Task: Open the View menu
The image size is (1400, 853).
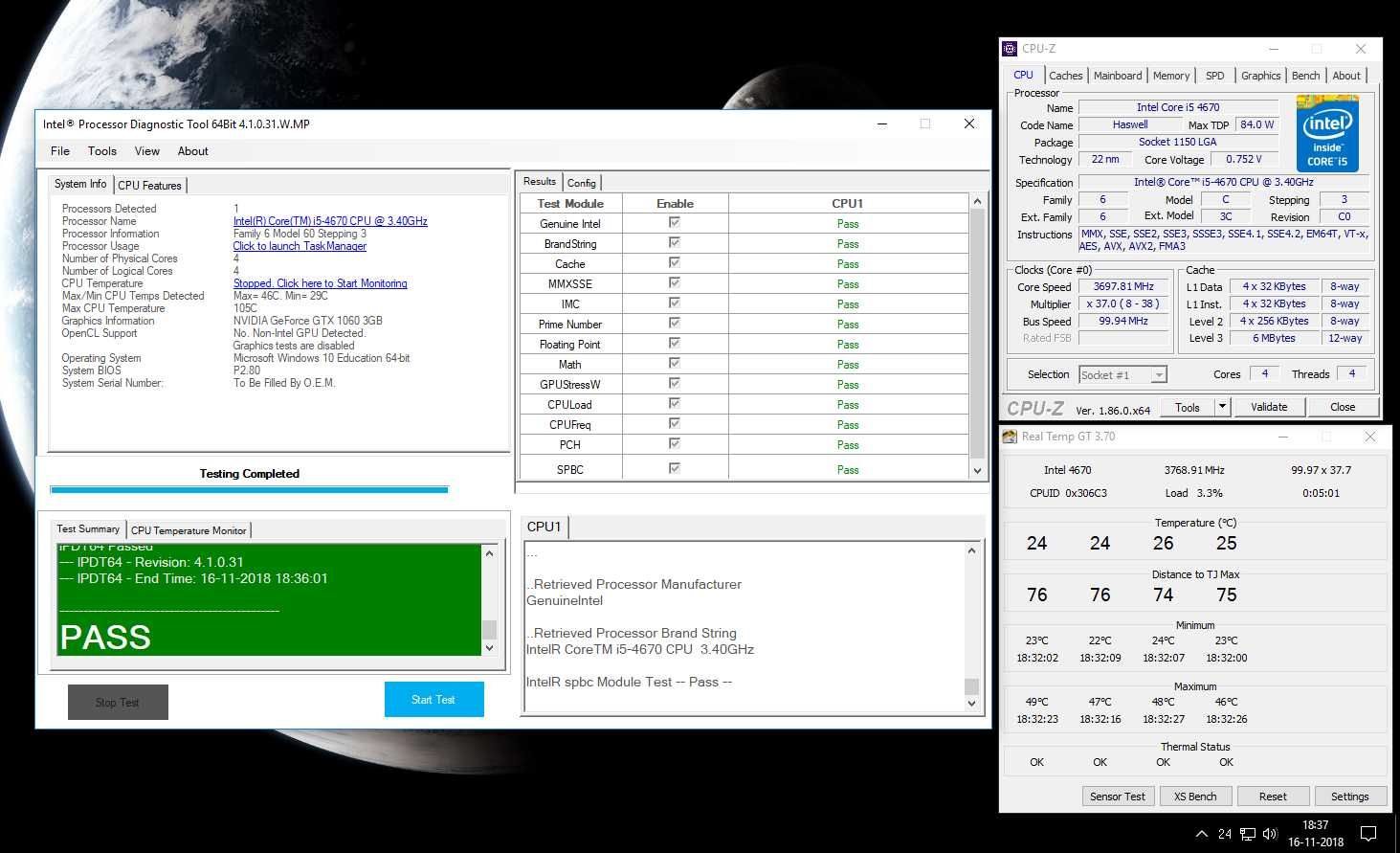Action: 147,151
